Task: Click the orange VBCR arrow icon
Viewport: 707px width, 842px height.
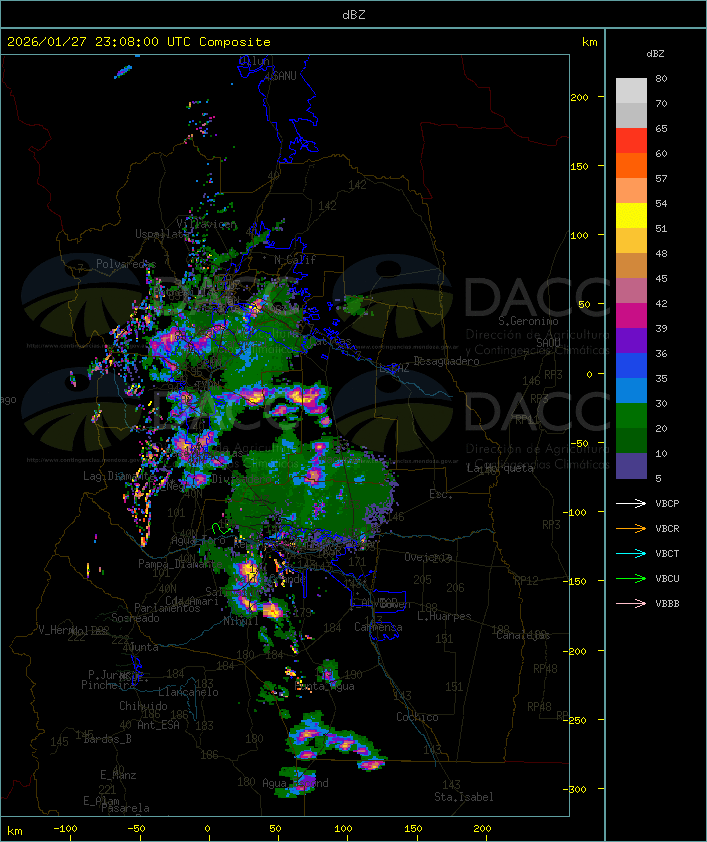Action: coord(631,528)
